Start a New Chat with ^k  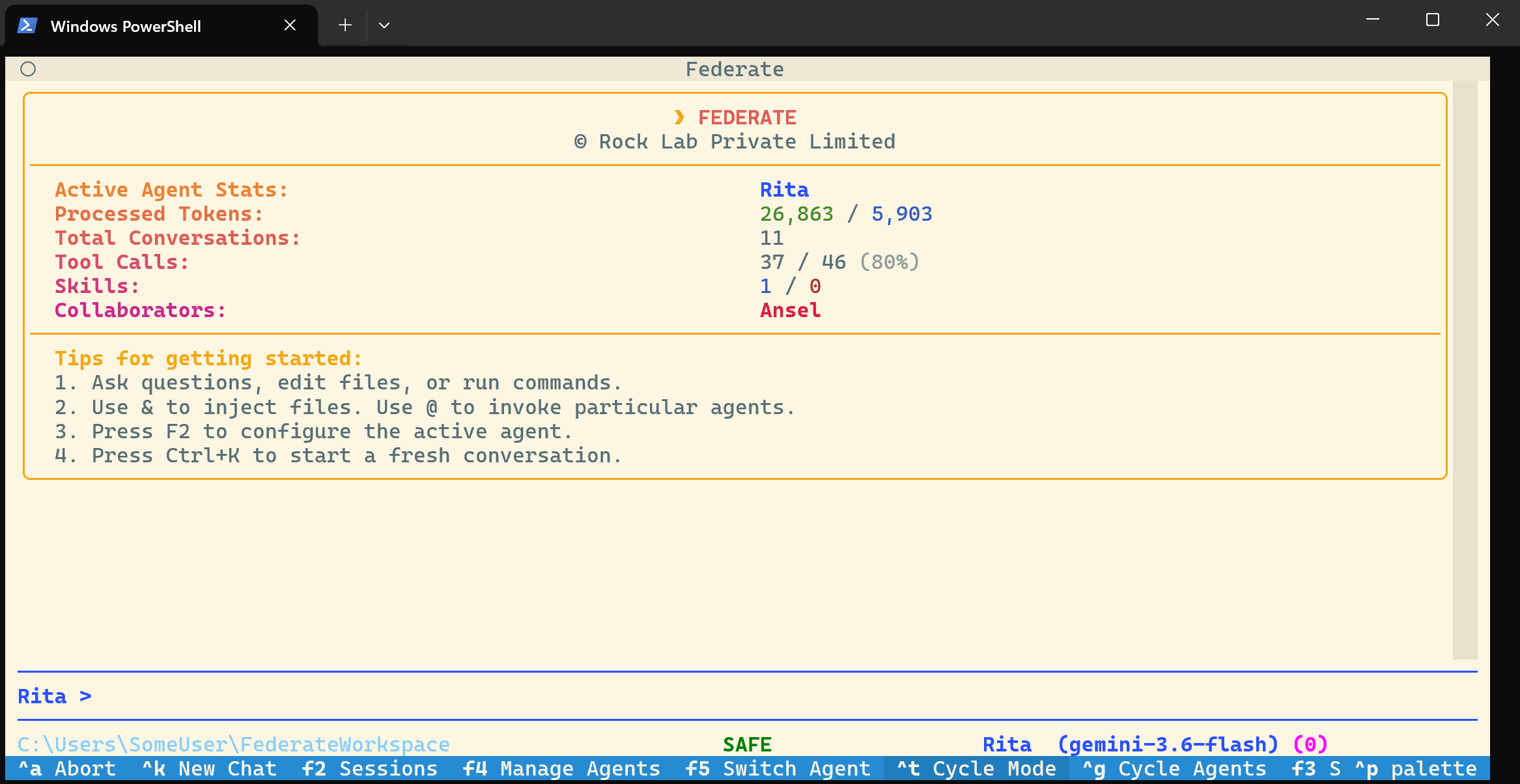[x=209, y=769]
